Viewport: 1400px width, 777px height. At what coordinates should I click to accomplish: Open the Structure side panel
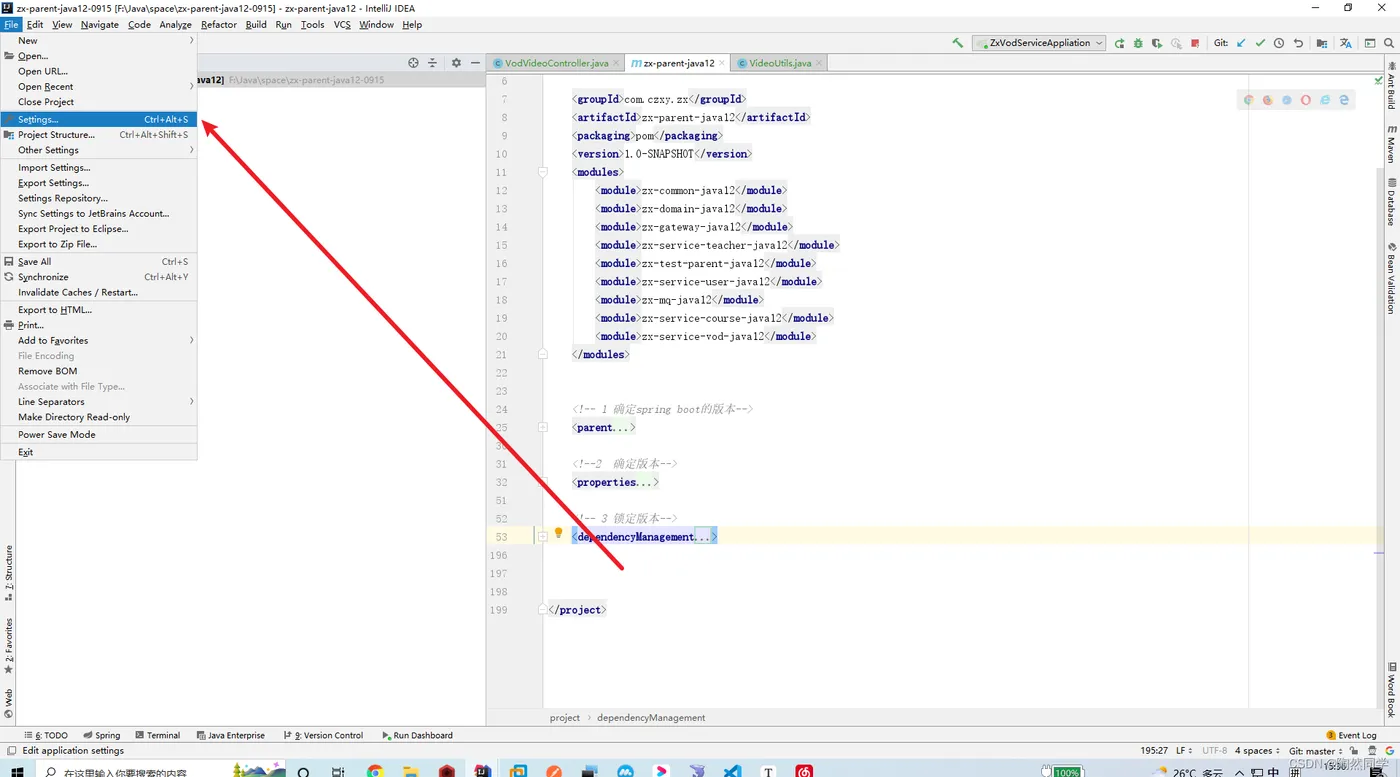point(9,573)
